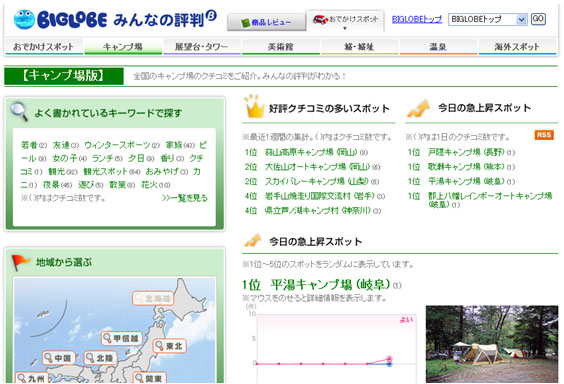This screenshot has height=384, width=564.
Task: Select the ウィンタースポーツ keyword
Action: coord(117,145)
